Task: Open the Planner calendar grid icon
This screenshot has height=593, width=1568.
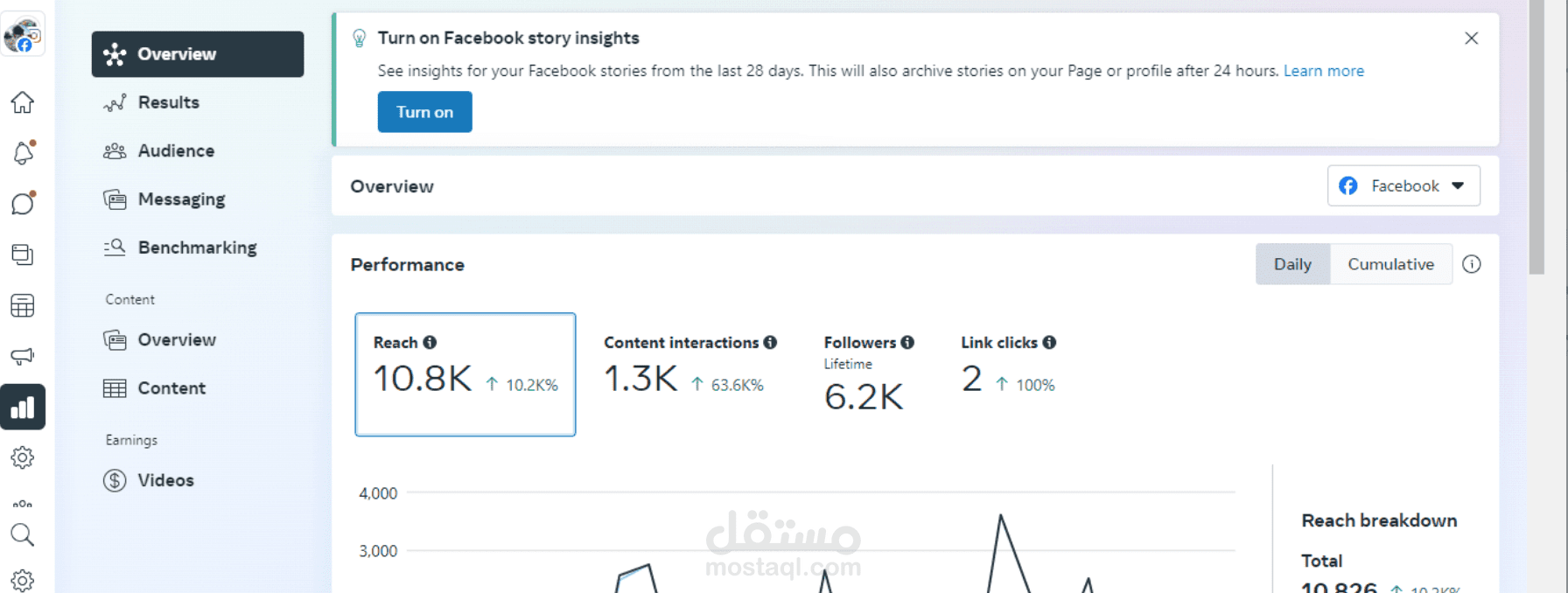Action: [23, 305]
